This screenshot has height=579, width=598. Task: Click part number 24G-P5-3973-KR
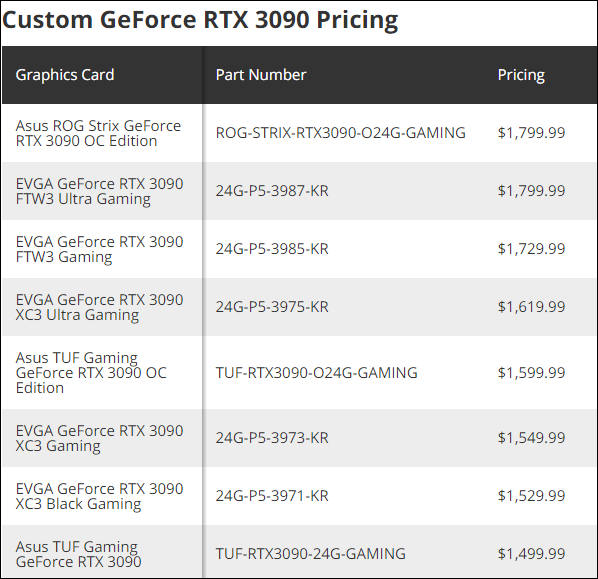pos(272,438)
